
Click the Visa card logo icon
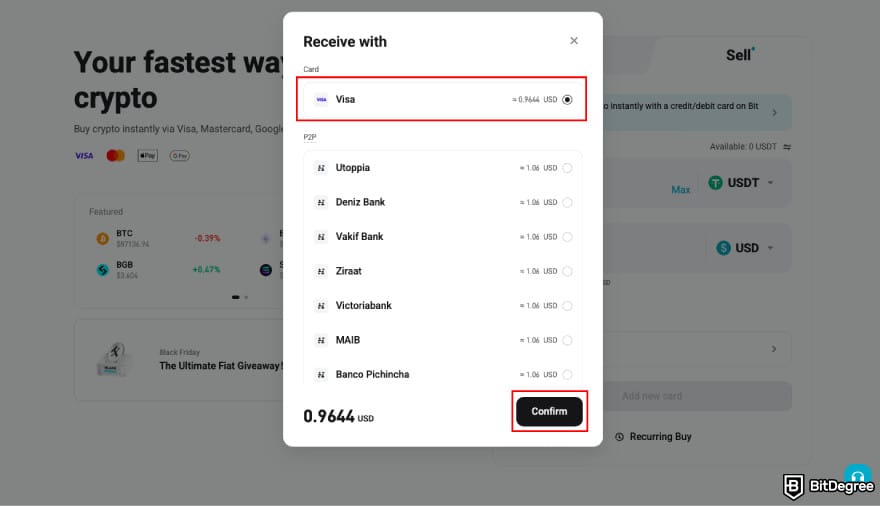click(x=321, y=99)
